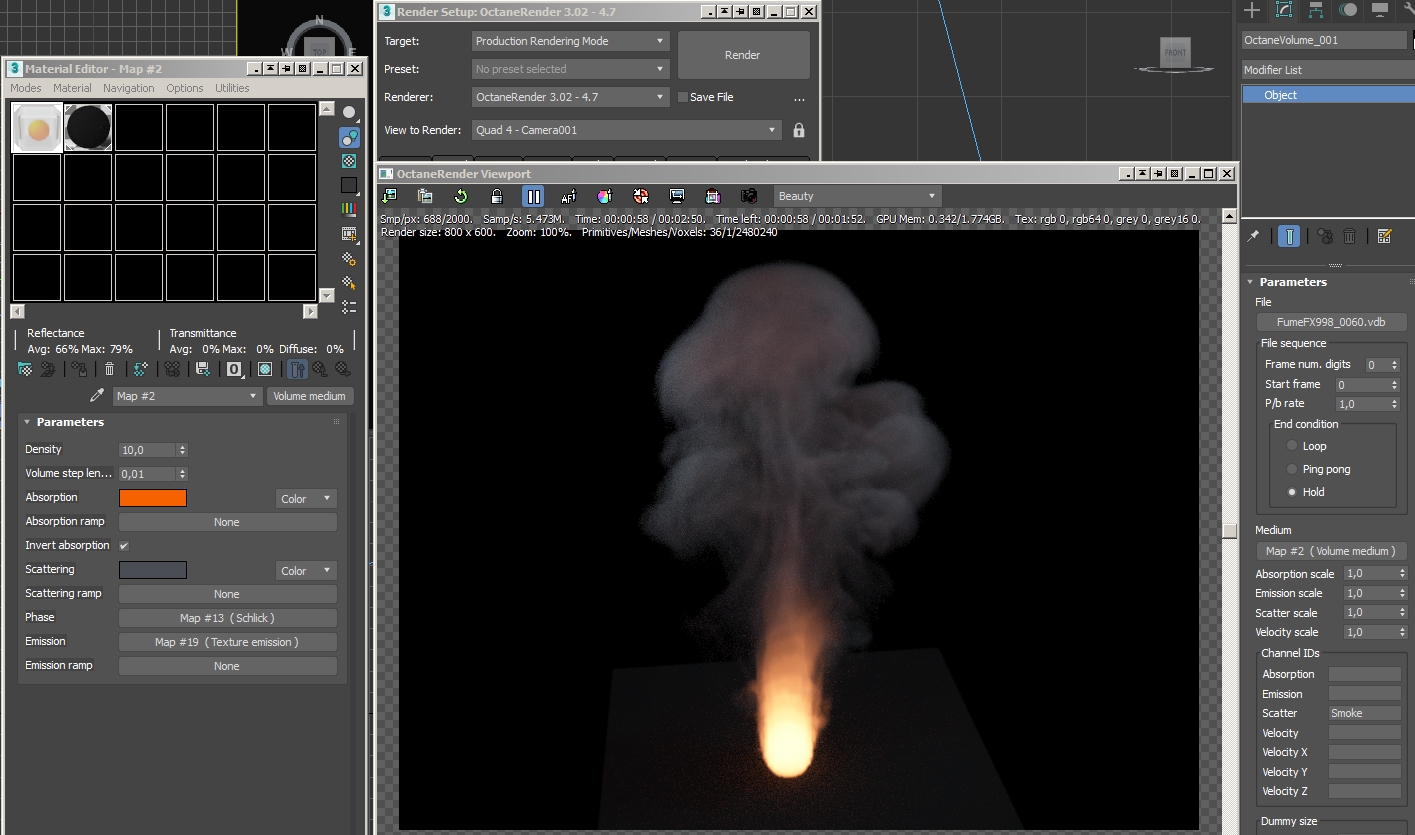Pause rendering in the OctaneRender Viewport

(534, 196)
